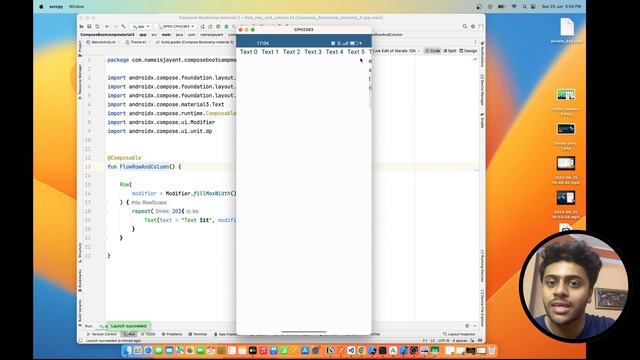Hide the Run panel with minimize icon

[475, 326]
